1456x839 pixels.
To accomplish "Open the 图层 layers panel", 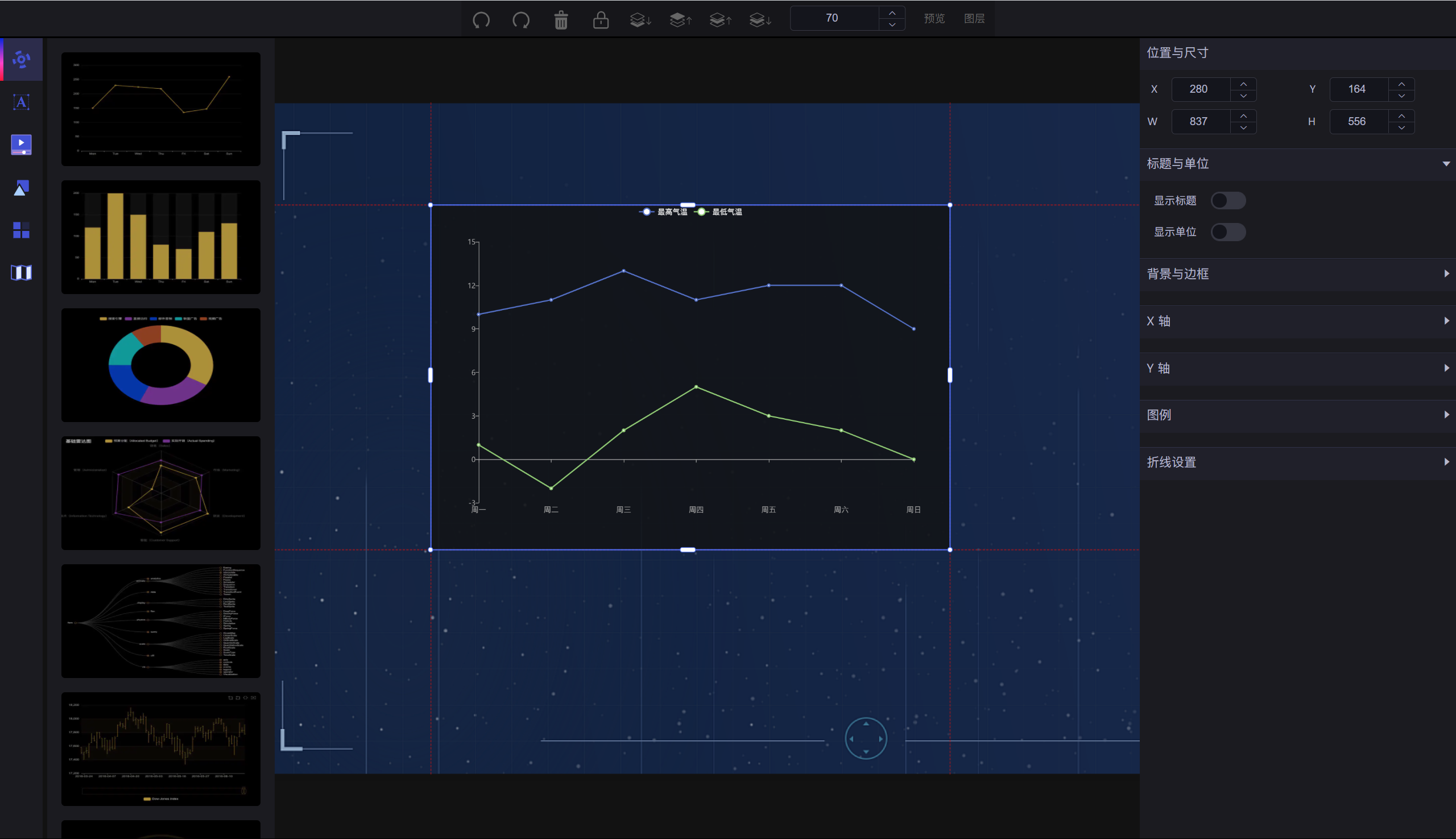I will pos(974,18).
